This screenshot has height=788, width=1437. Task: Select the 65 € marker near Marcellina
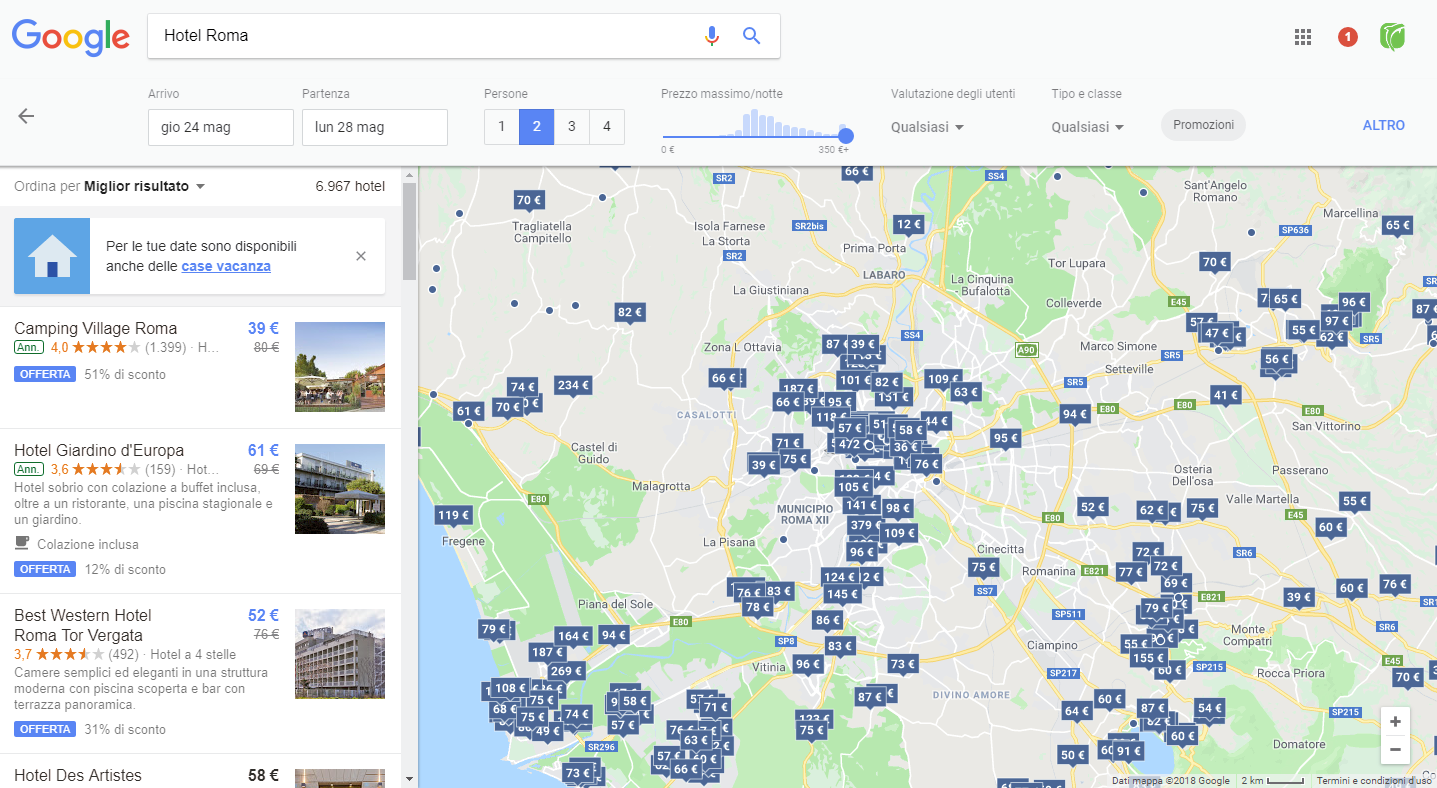tap(1397, 226)
